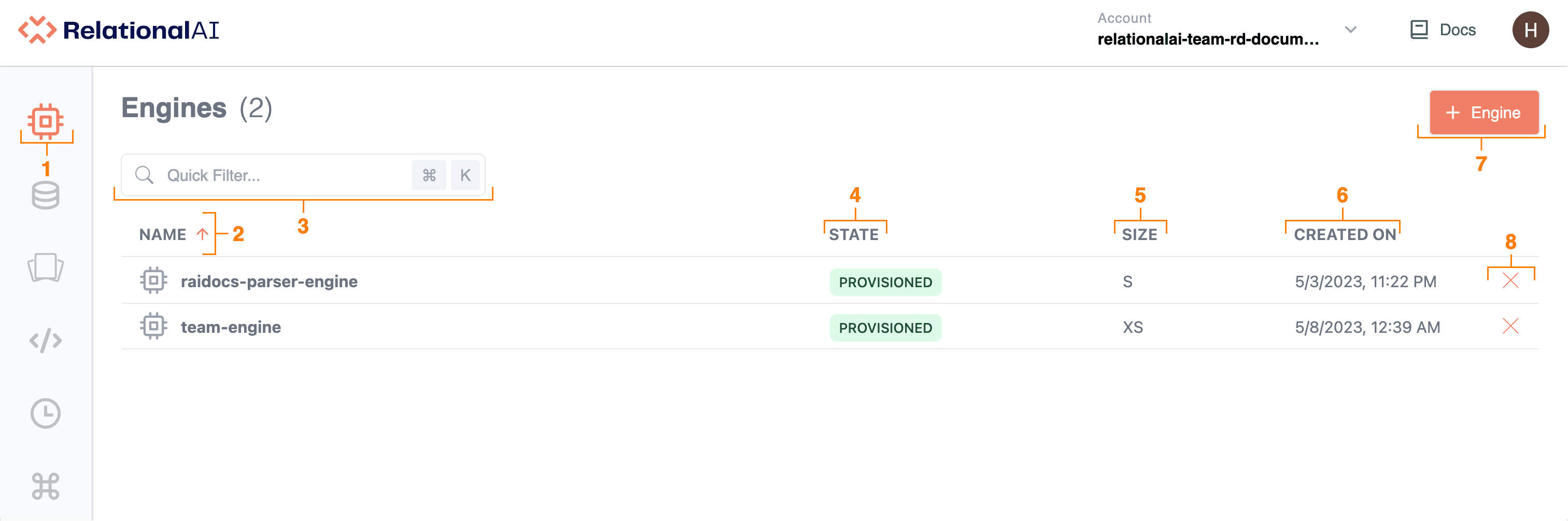The height and width of the screenshot is (521, 1568).
Task: Click the add Engine button
Action: 1484,112
